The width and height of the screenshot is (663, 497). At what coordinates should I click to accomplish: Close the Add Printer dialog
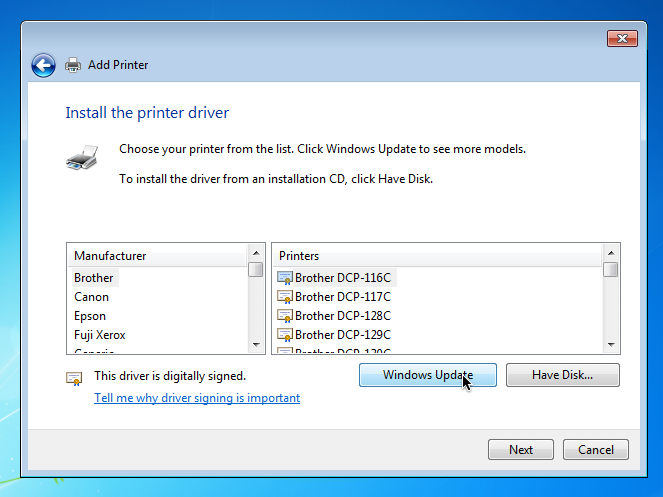[x=622, y=38]
